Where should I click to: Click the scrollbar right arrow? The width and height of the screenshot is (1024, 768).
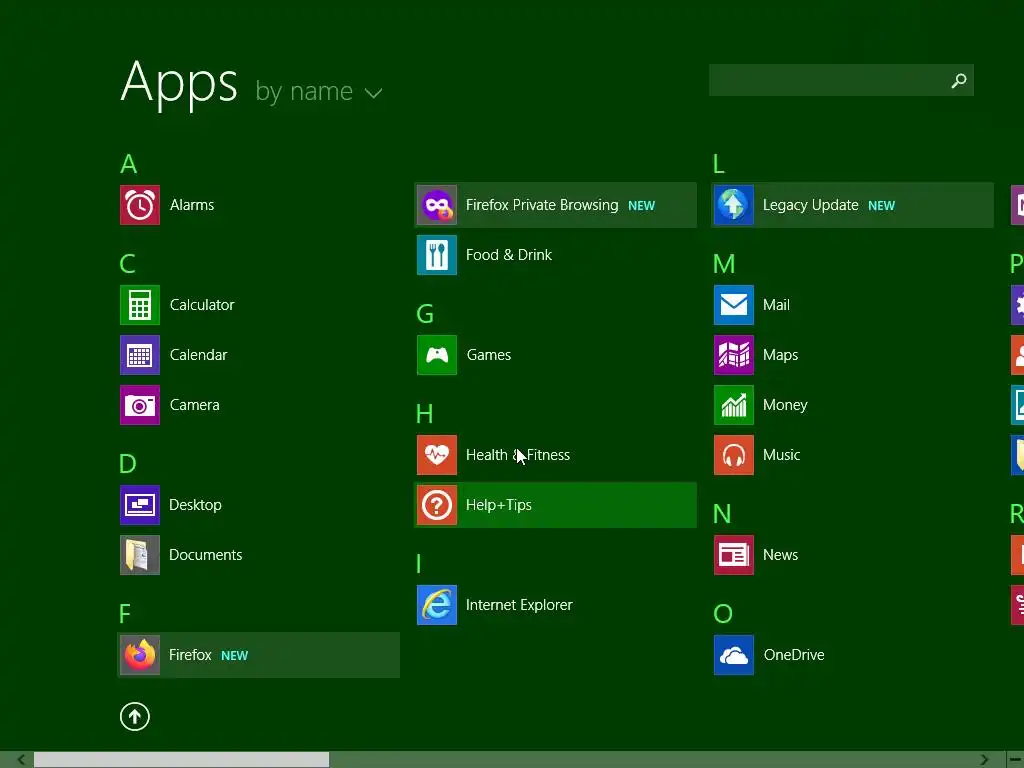tap(984, 760)
